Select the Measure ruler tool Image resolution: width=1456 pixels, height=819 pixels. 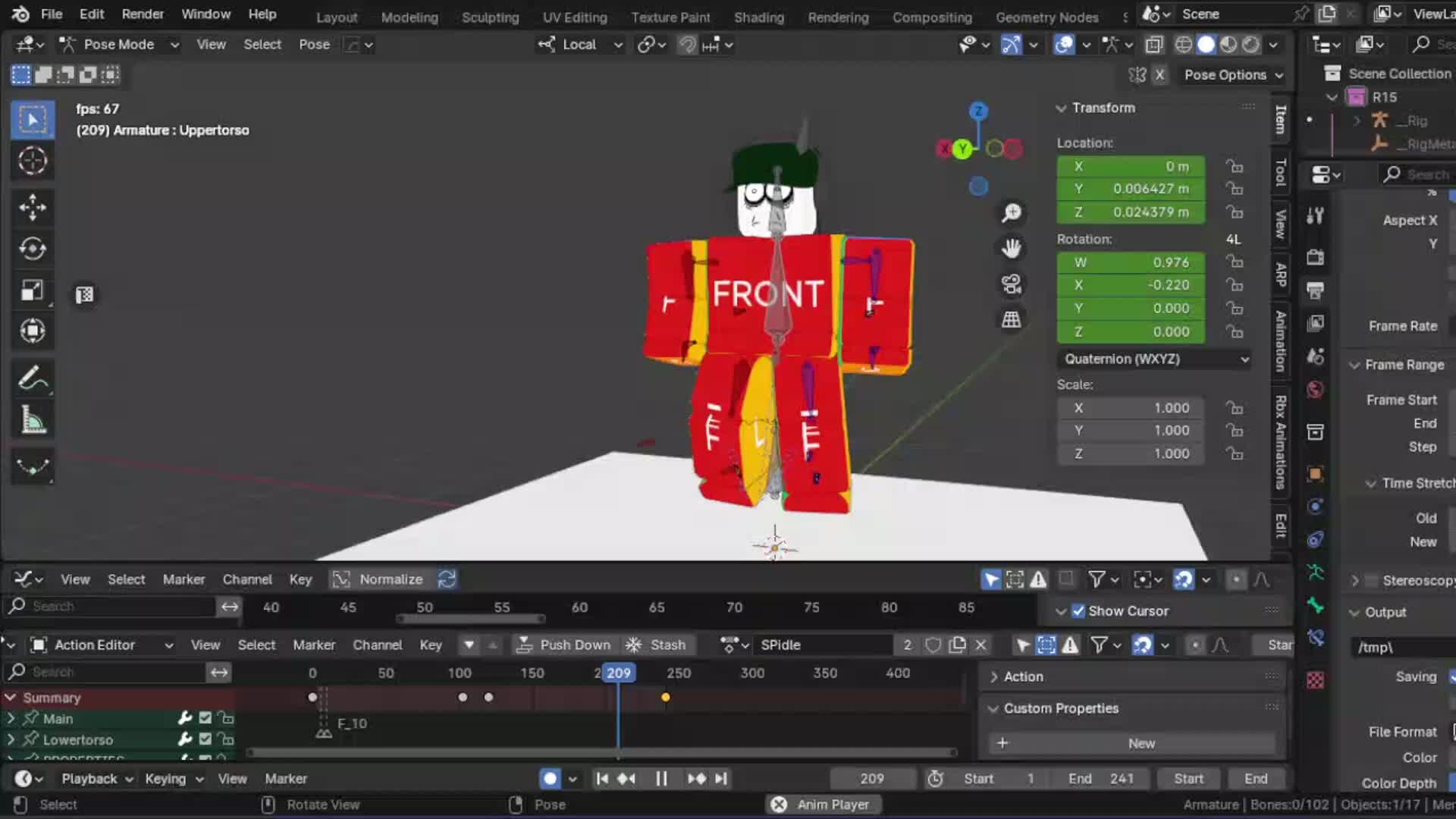[x=32, y=419]
